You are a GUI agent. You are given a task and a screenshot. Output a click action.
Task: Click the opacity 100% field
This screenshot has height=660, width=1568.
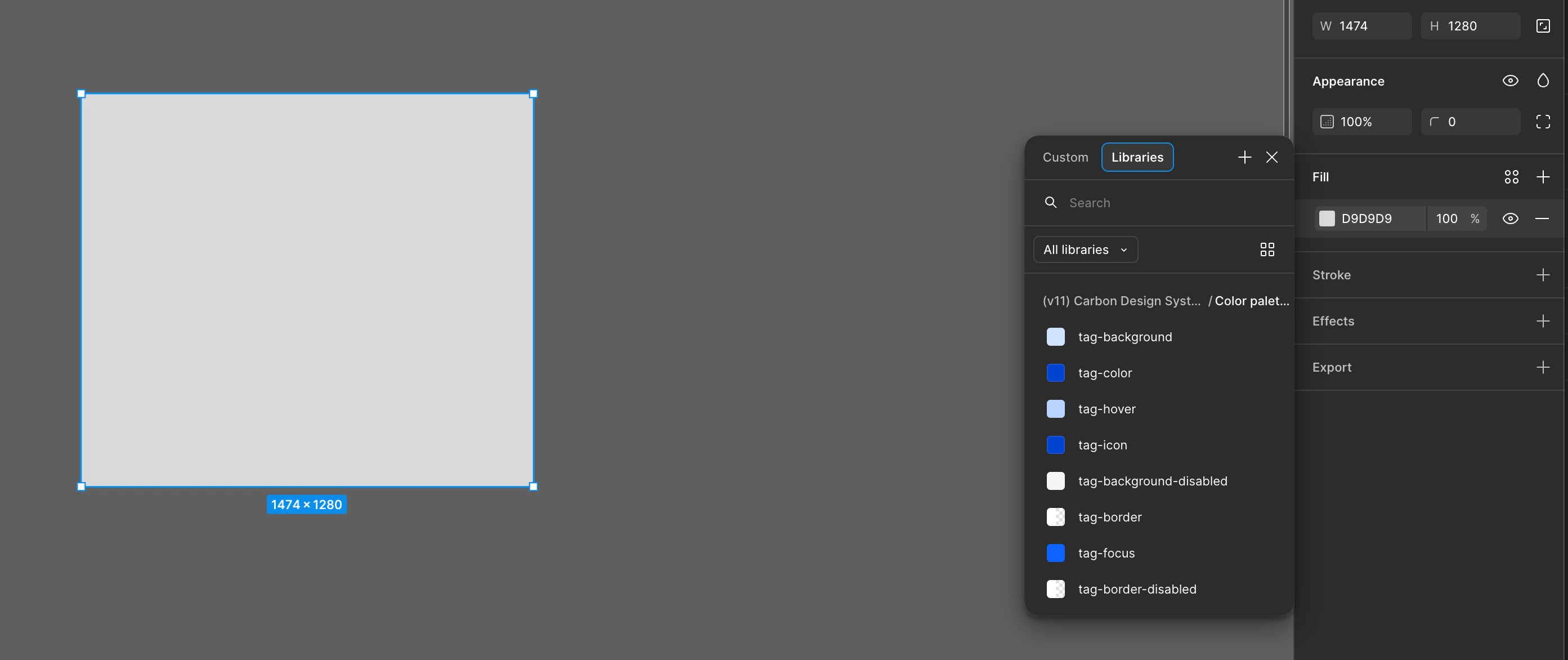point(1361,122)
